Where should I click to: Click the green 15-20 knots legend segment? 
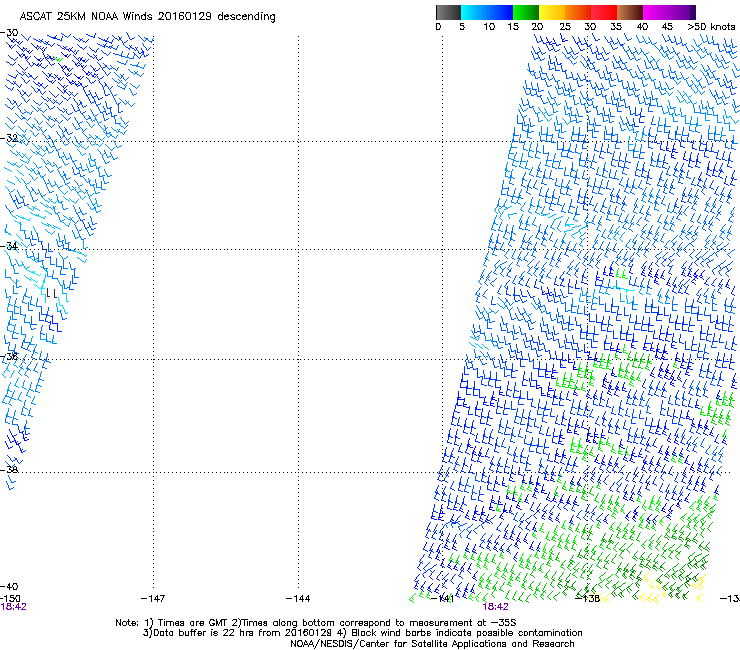coord(526,12)
